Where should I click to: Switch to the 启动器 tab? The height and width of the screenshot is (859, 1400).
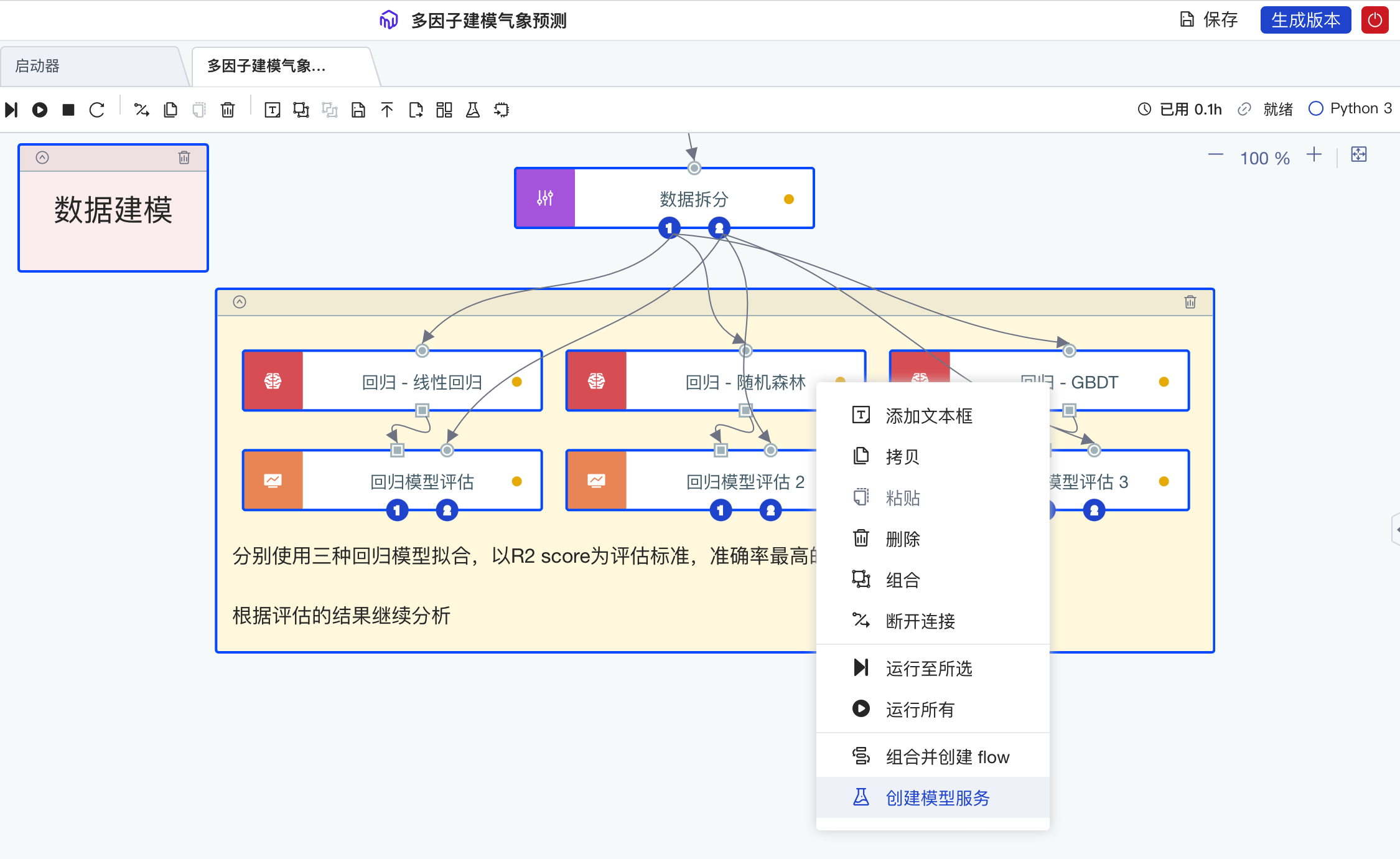click(x=93, y=66)
